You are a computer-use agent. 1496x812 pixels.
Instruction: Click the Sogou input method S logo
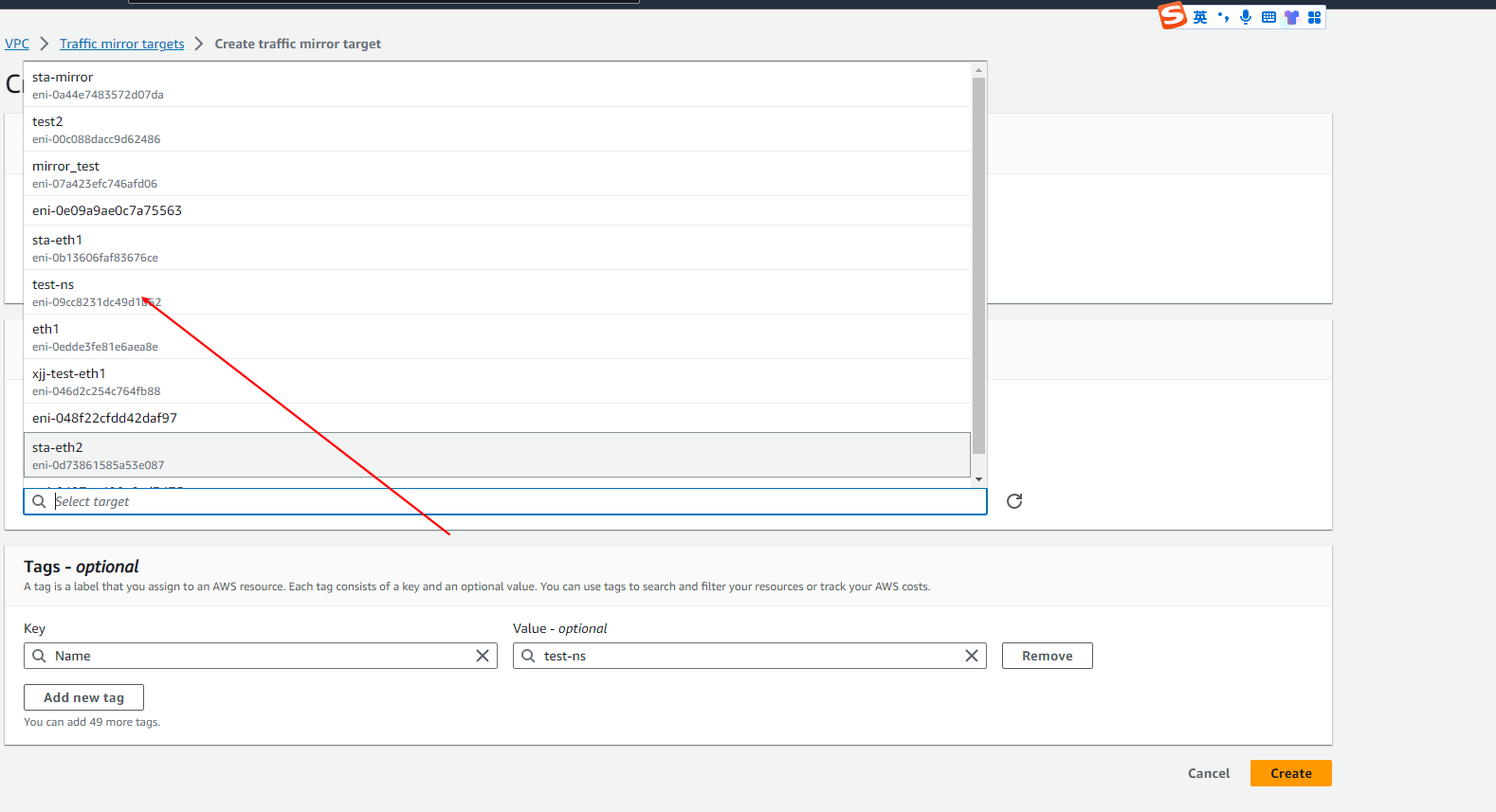[x=1173, y=16]
